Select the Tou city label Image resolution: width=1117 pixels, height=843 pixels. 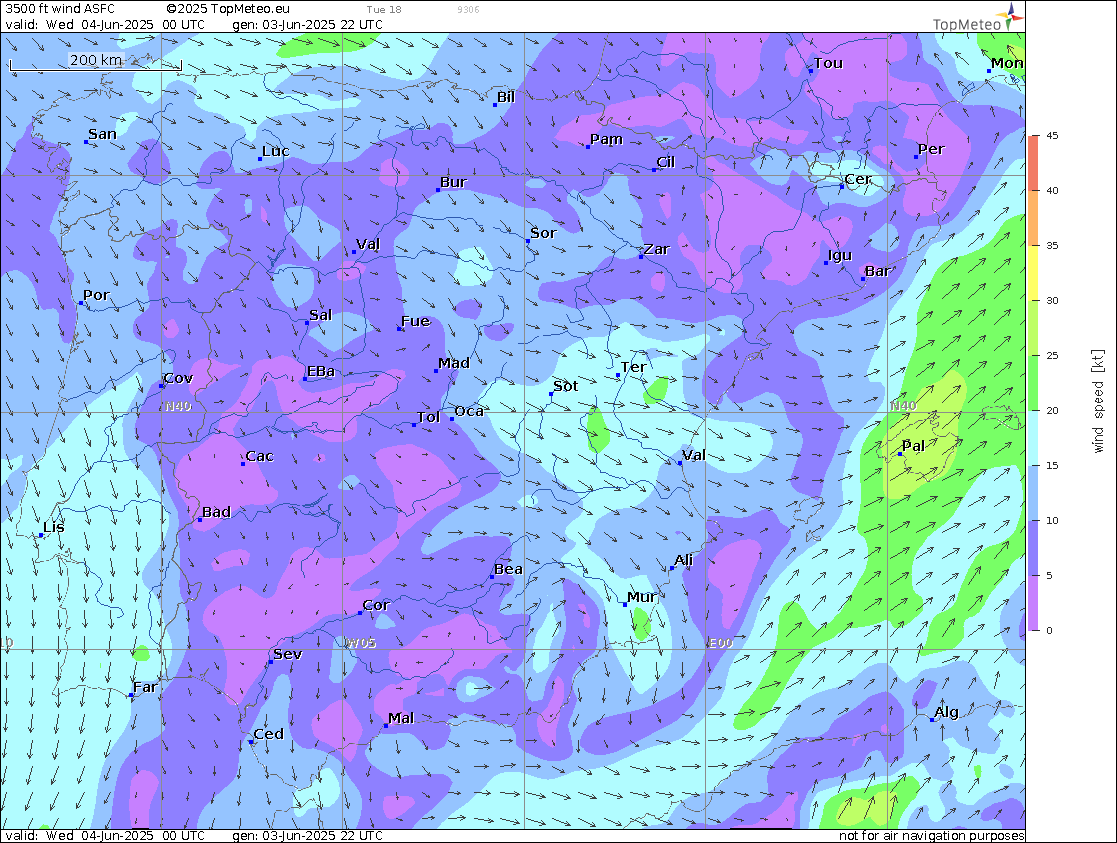click(x=828, y=63)
